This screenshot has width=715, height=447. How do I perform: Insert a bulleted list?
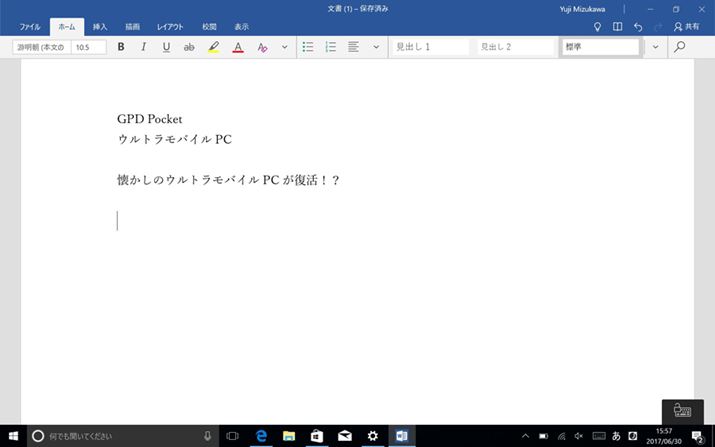click(308, 47)
